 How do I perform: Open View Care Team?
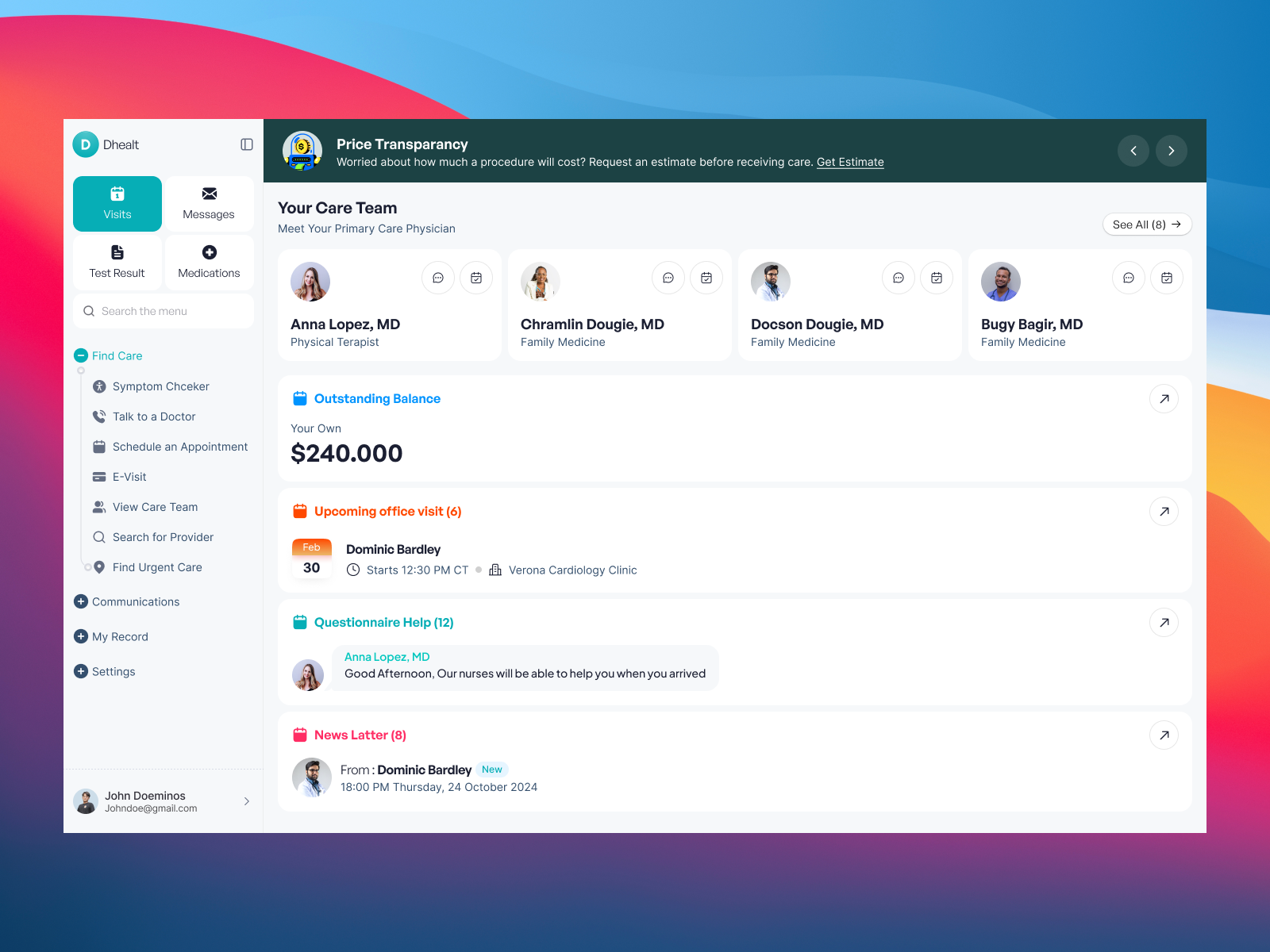(x=145, y=507)
